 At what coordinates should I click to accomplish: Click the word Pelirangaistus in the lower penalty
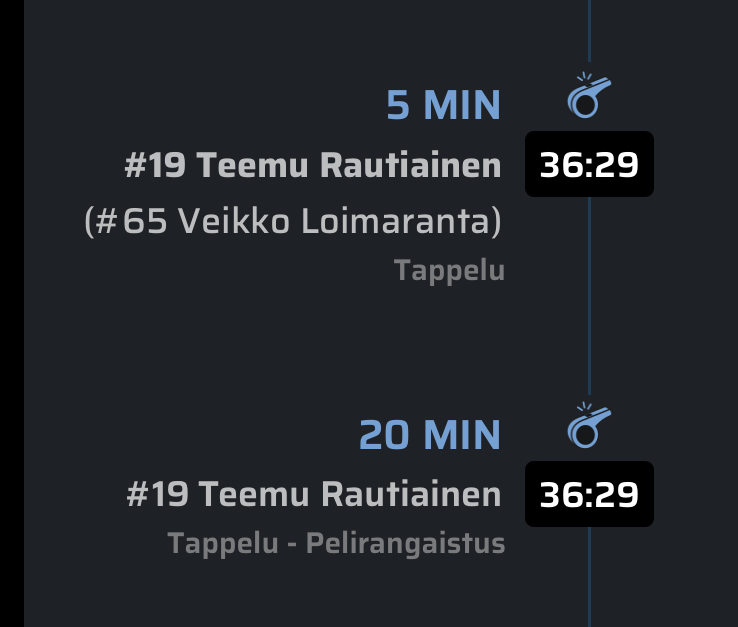(405, 544)
